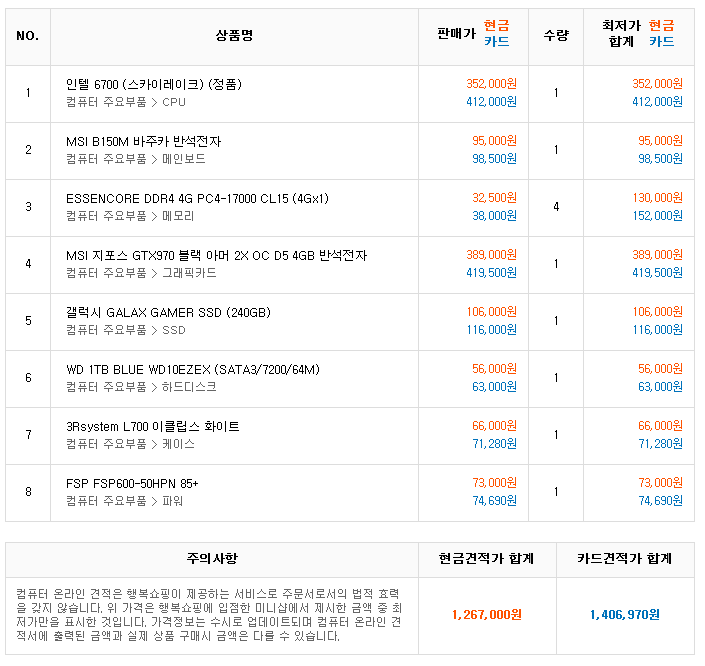Click row number 8 in NO. column

click(28, 492)
